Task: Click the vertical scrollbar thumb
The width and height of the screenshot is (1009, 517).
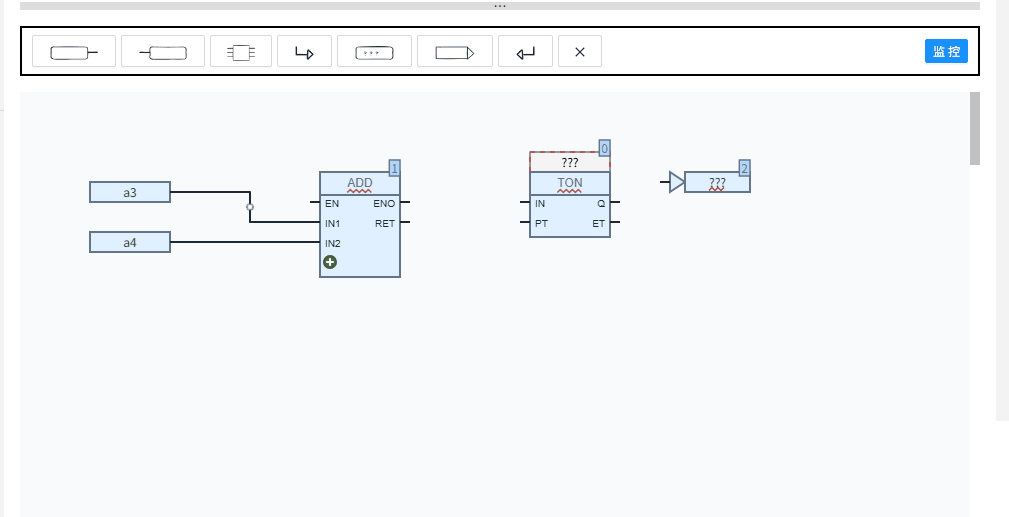Action: tap(975, 128)
